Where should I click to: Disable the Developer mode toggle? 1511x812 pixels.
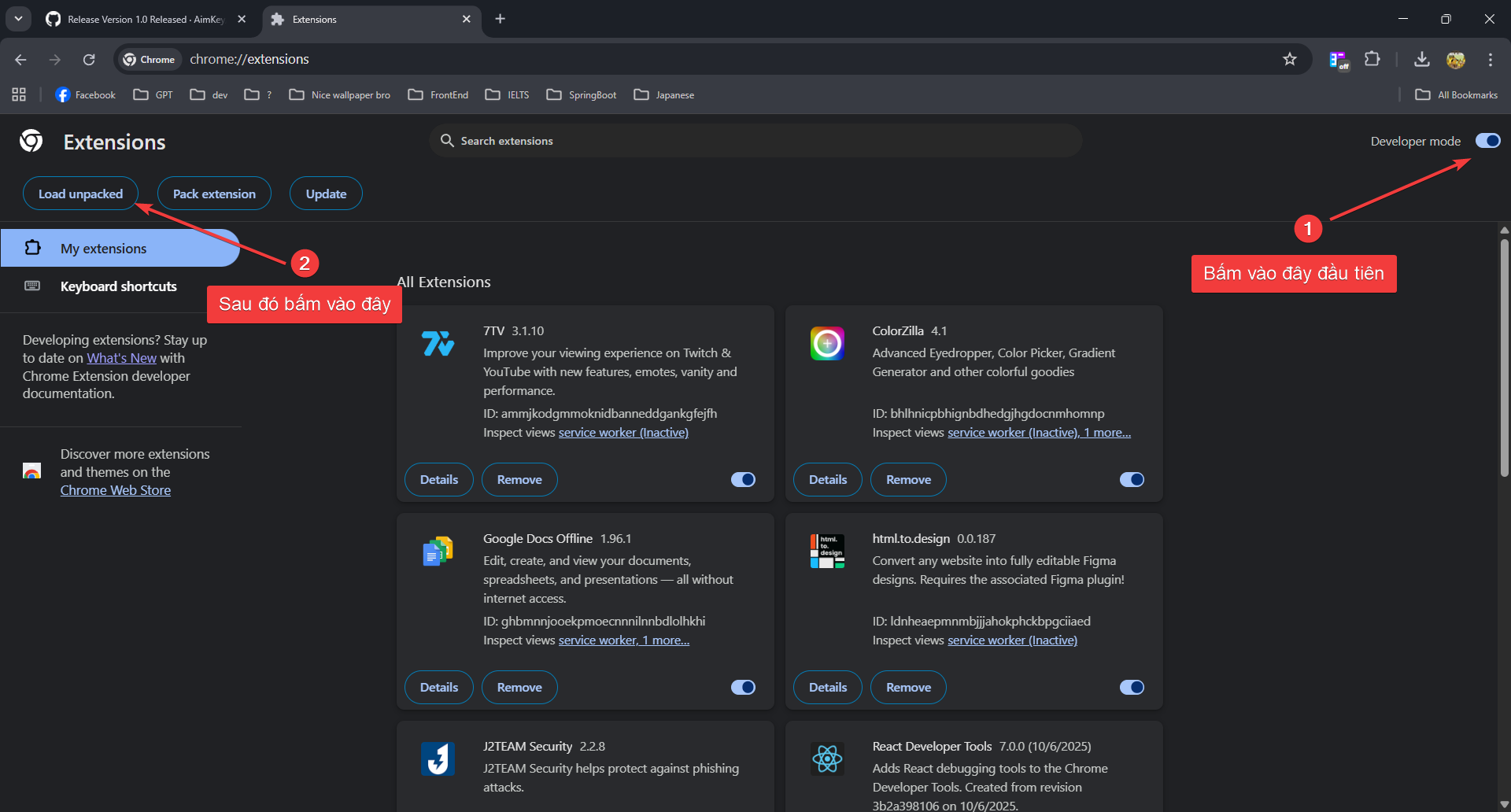point(1487,141)
